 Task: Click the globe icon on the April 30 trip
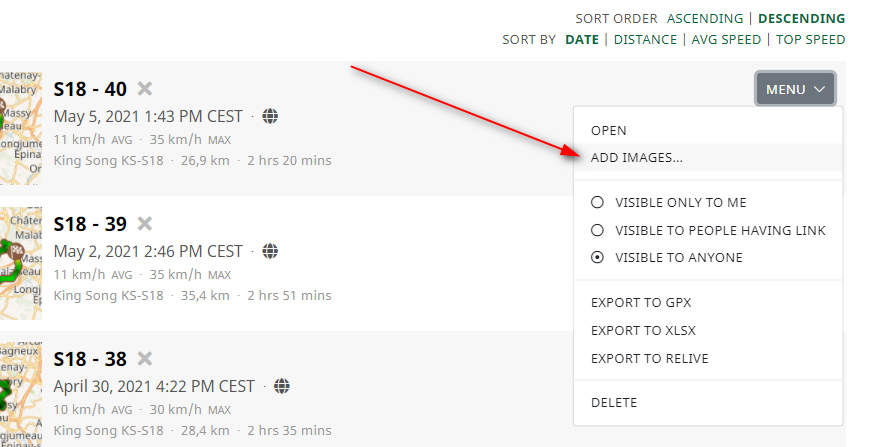(282, 386)
